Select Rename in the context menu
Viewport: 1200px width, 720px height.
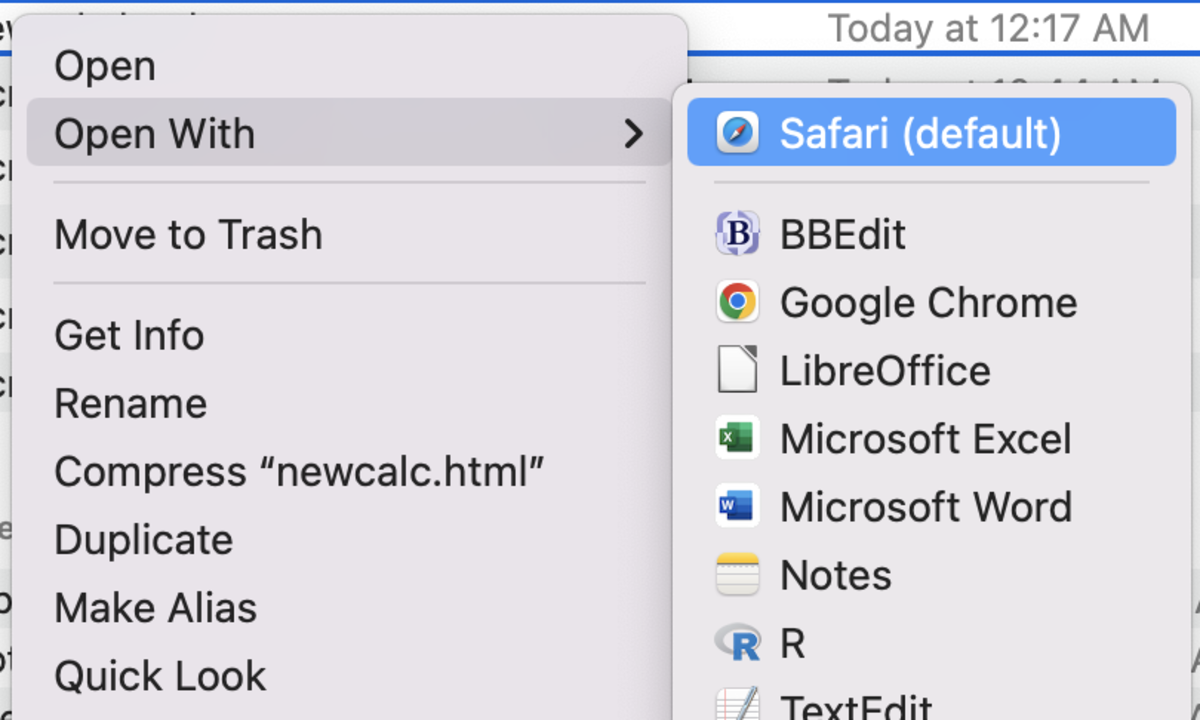[131, 404]
